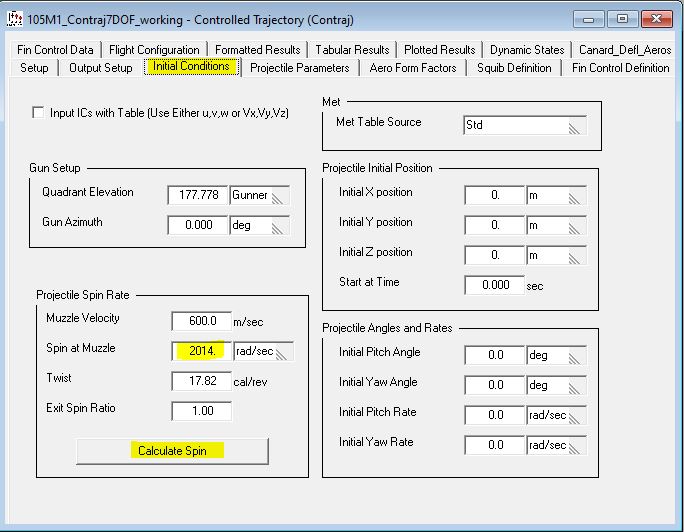Click the Start at Time field
The image size is (684, 532).
pos(494,286)
